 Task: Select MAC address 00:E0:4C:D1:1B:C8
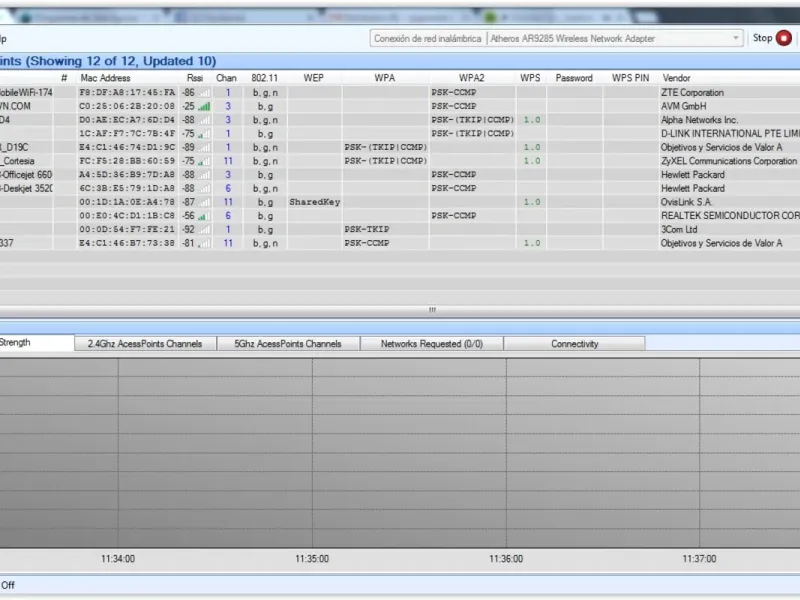[x=127, y=216]
